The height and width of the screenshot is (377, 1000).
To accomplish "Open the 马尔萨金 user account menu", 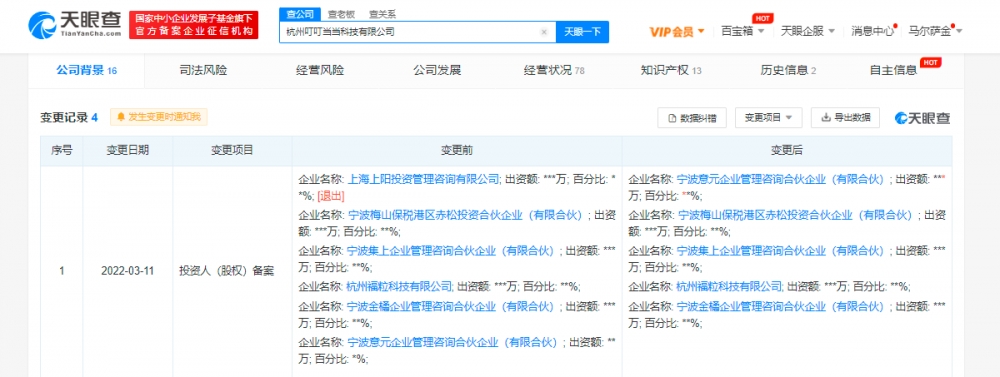I will (x=935, y=31).
